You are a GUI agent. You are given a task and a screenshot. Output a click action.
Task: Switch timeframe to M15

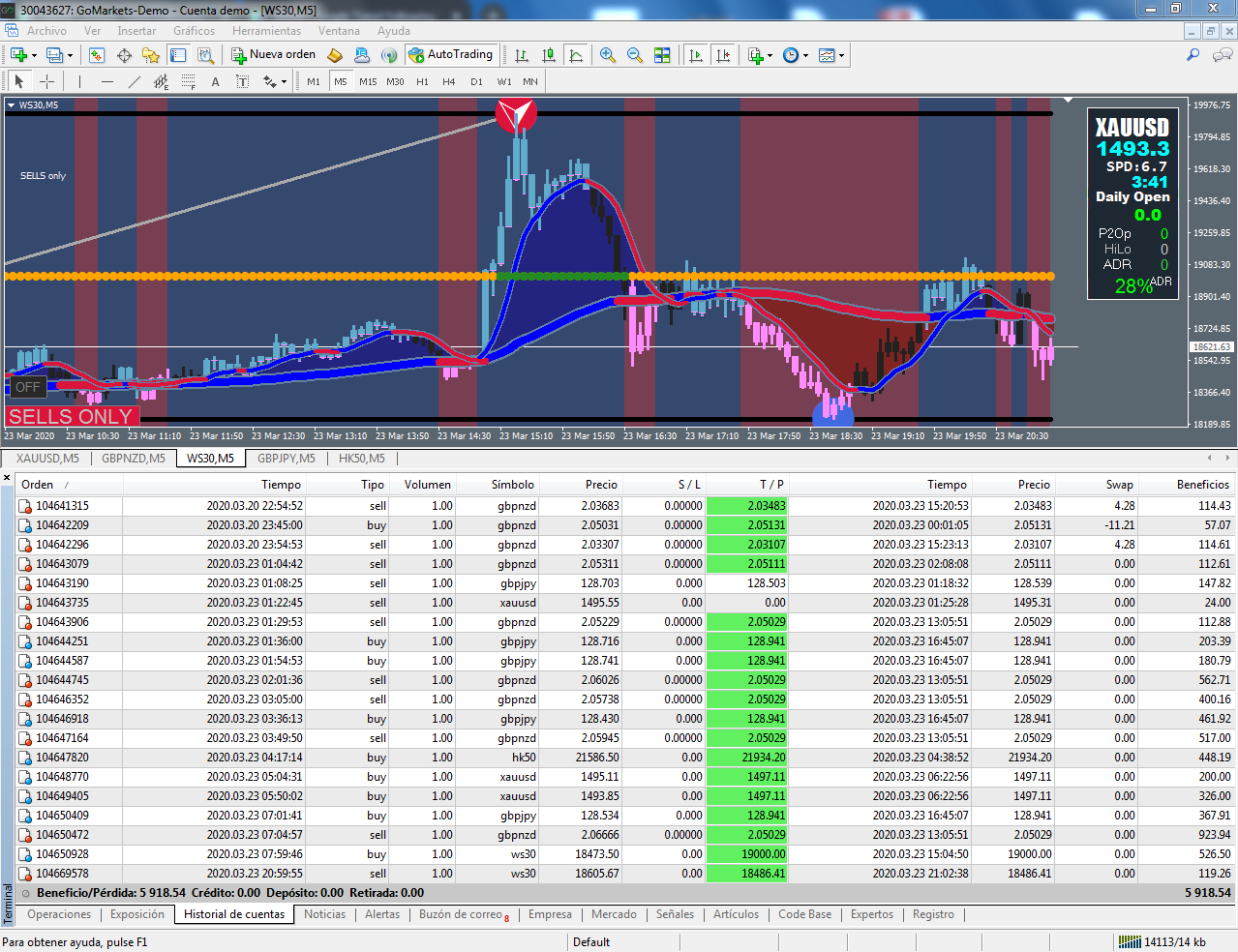click(368, 81)
